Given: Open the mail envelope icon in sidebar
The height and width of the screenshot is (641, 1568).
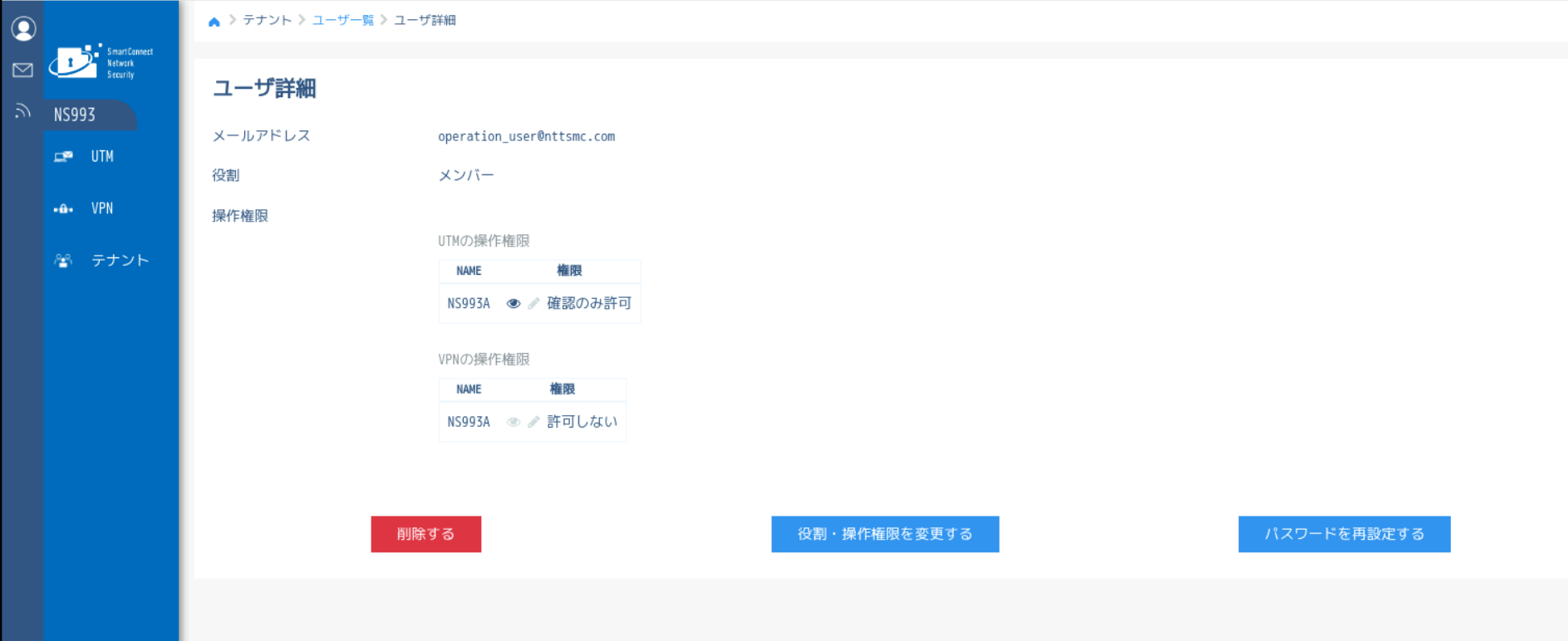Looking at the screenshot, I should click(x=23, y=71).
